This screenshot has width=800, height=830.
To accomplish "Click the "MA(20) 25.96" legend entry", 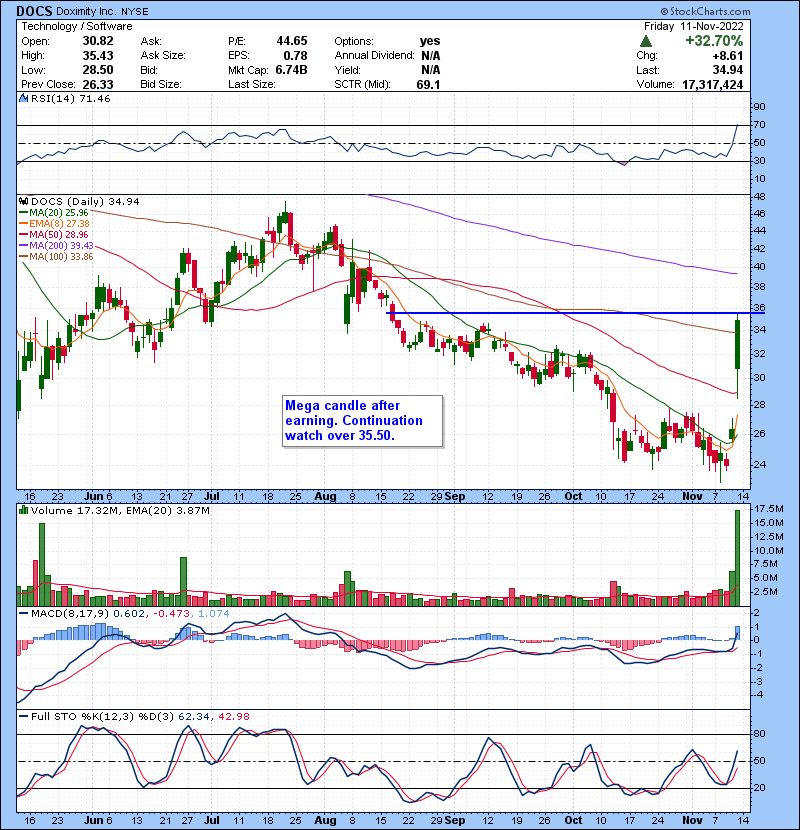I will pyautogui.click(x=59, y=213).
